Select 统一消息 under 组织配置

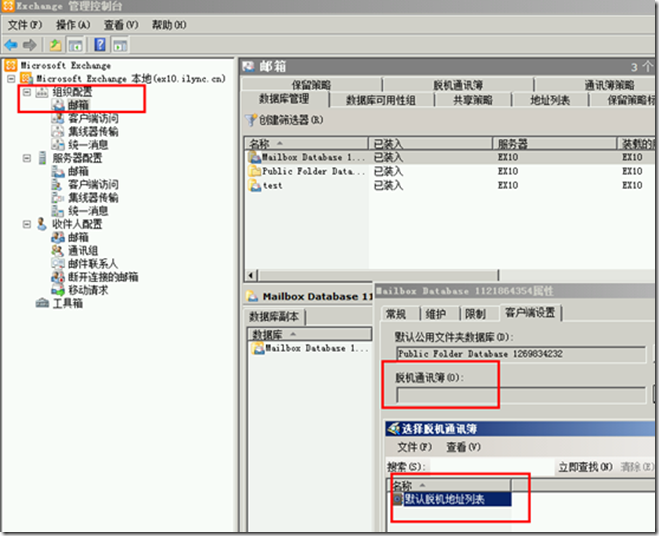[88, 145]
